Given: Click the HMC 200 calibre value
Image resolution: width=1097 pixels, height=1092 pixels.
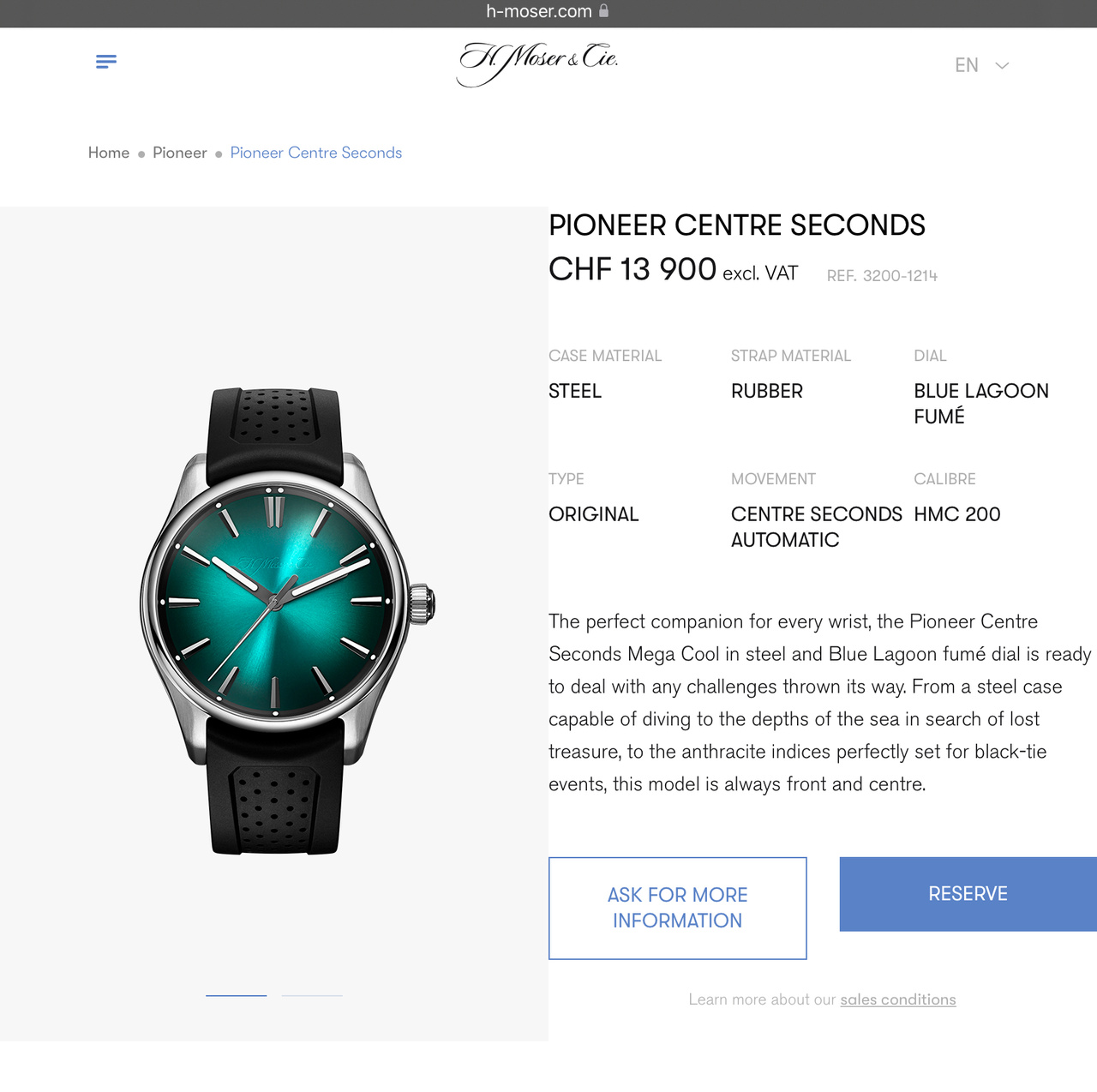Looking at the screenshot, I should click(957, 514).
